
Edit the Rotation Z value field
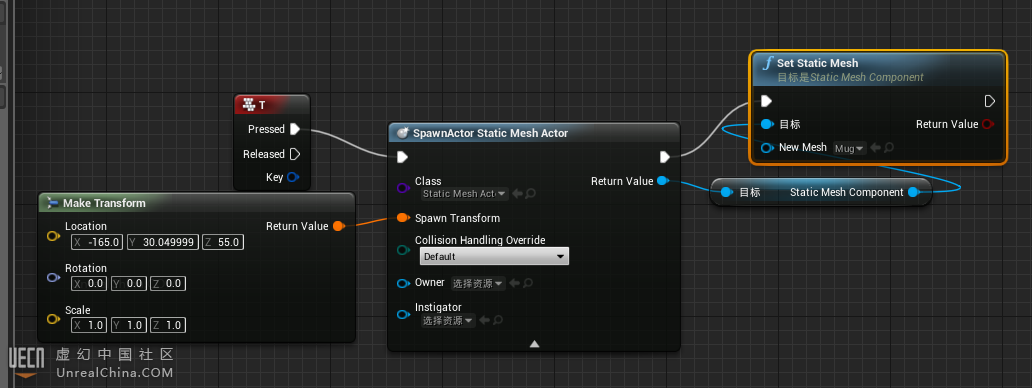coord(168,283)
